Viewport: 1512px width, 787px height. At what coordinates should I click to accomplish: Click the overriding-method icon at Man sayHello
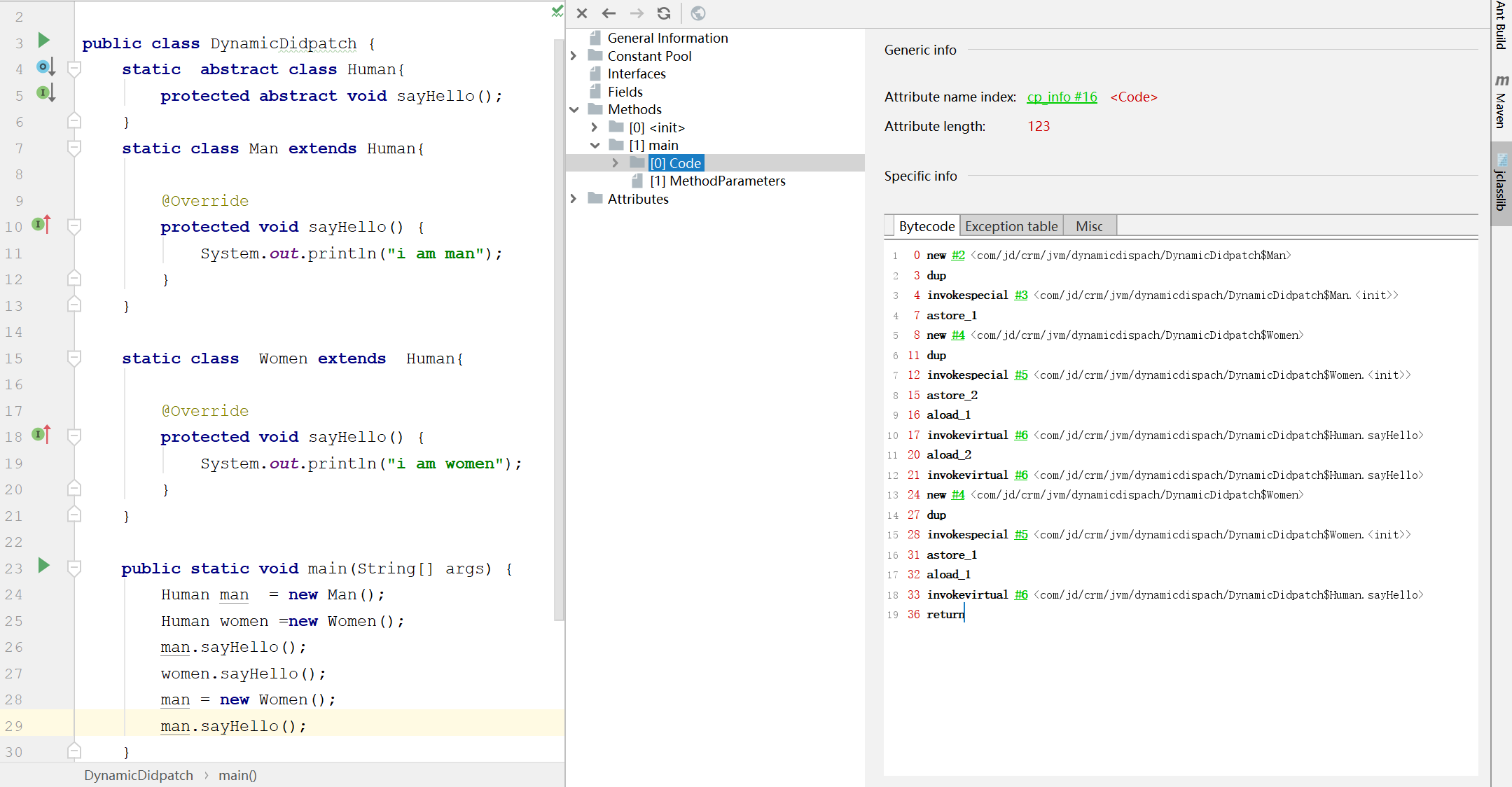tap(42, 225)
